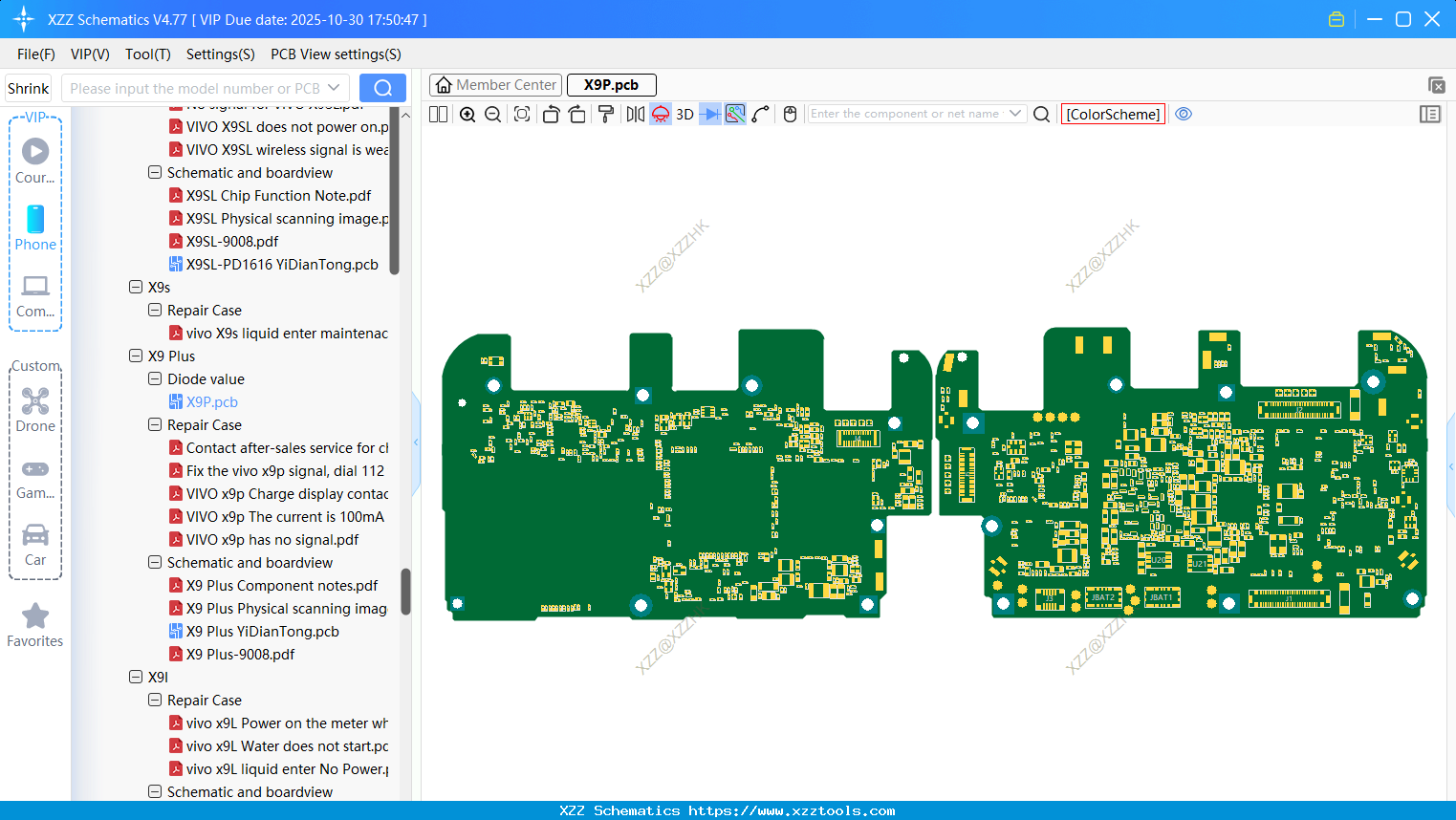Toggle the split view layout icon
This screenshot has height=820, width=1456.
[x=438, y=114]
